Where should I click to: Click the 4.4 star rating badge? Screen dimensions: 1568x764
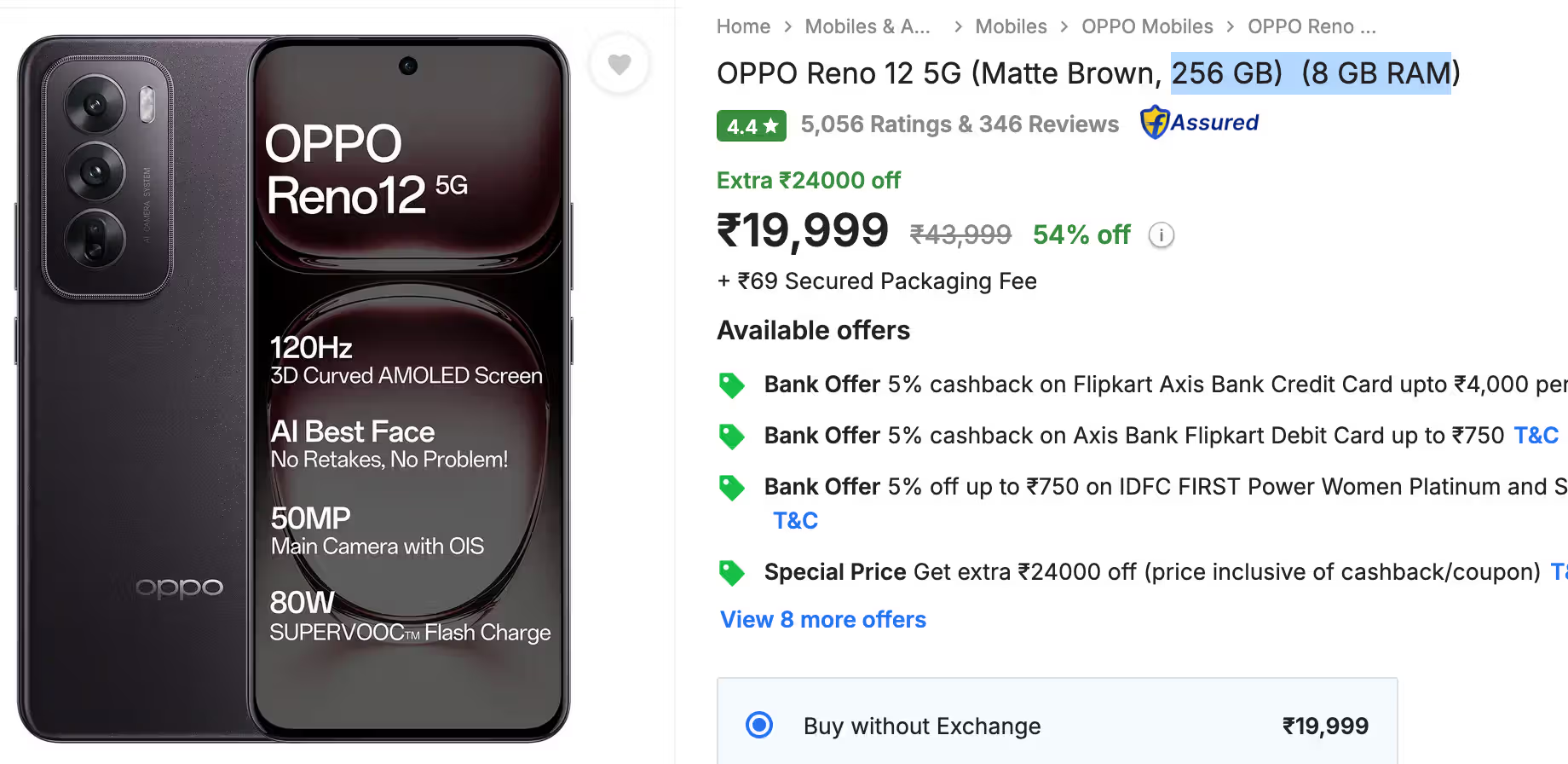(751, 126)
